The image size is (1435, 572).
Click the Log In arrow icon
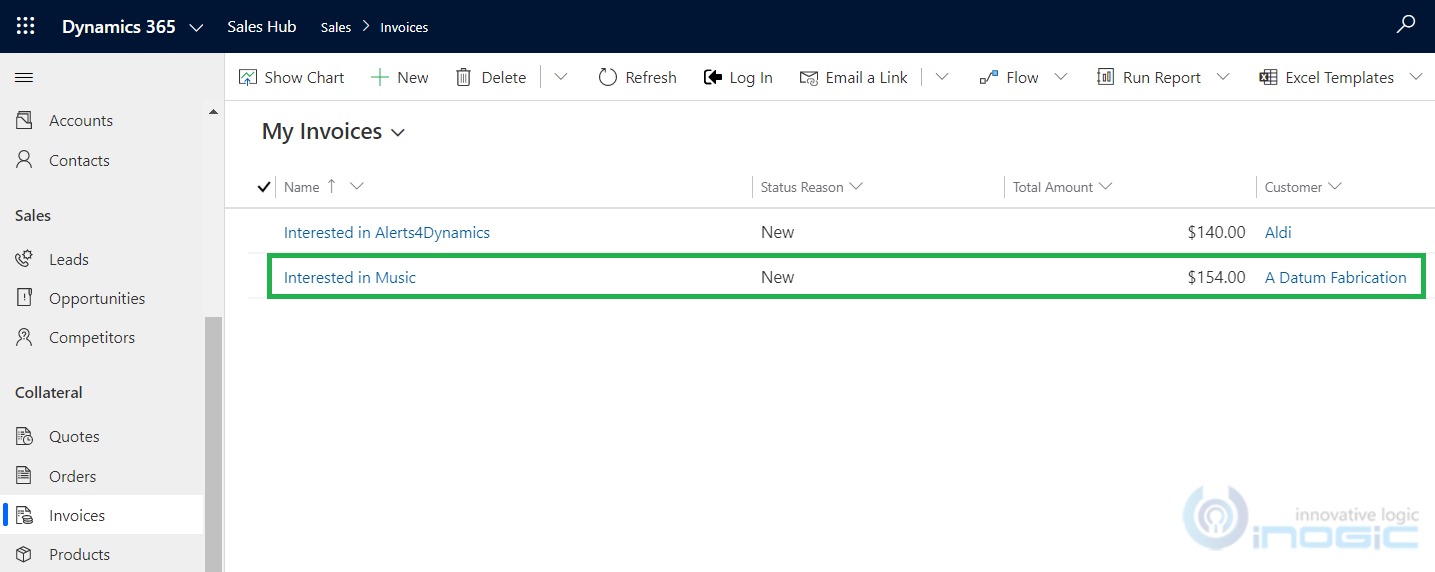(713, 77)
